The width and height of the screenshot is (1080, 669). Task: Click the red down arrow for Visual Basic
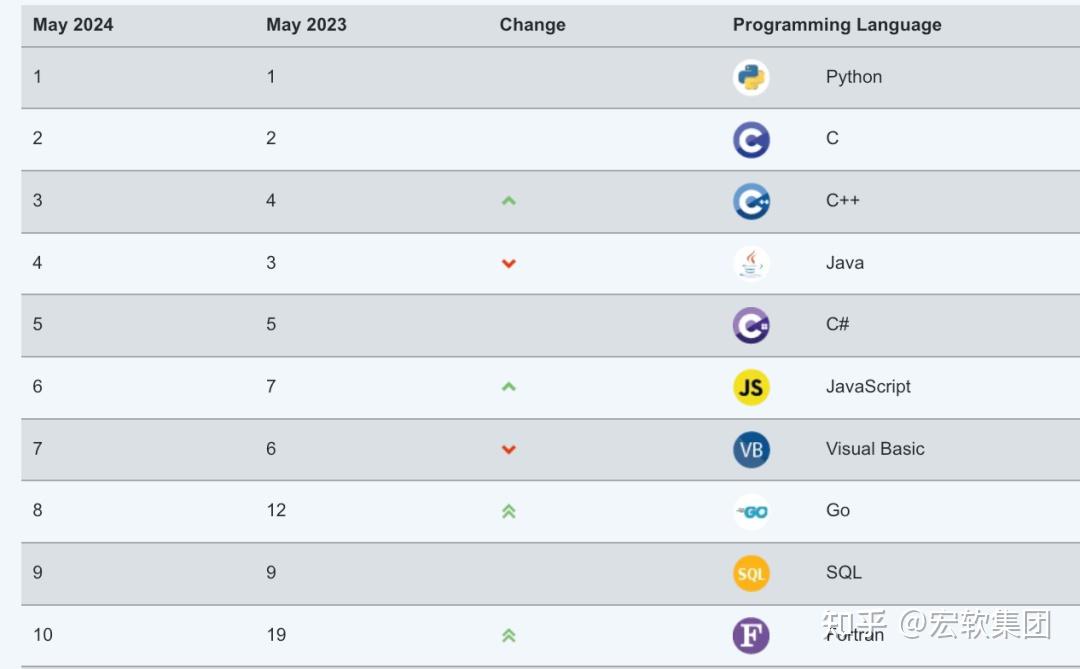click(x=508, y=449)
